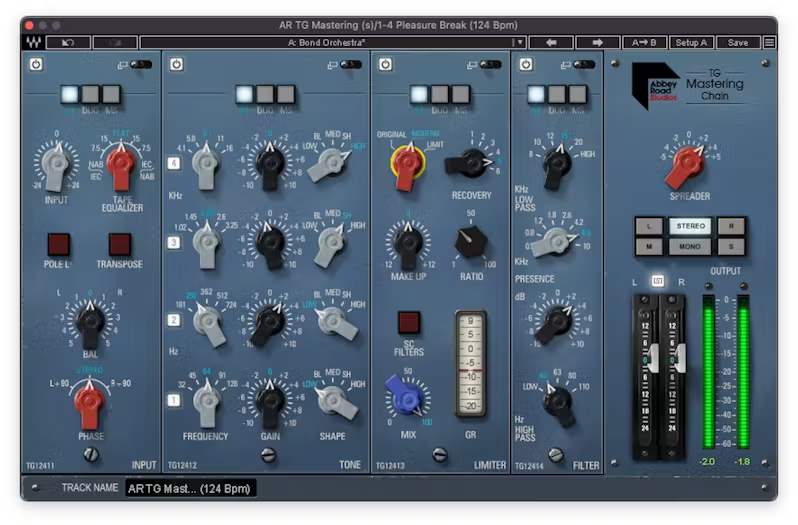Select STEREO monitoring mode

pyautogui.click(x=690, y=226)
